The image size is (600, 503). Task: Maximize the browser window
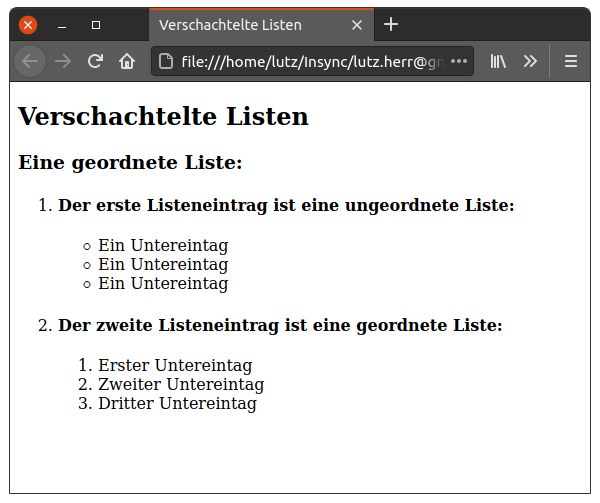[x=95, y=25]
